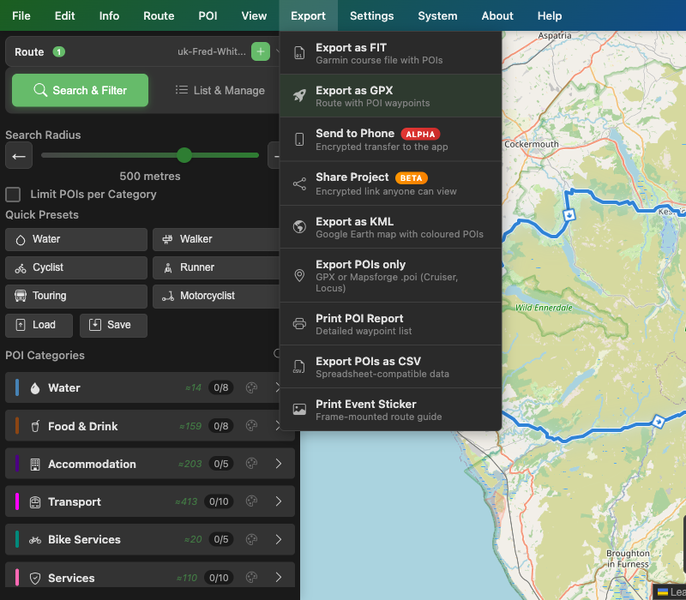Open the Settings menu

coord(371,16)
